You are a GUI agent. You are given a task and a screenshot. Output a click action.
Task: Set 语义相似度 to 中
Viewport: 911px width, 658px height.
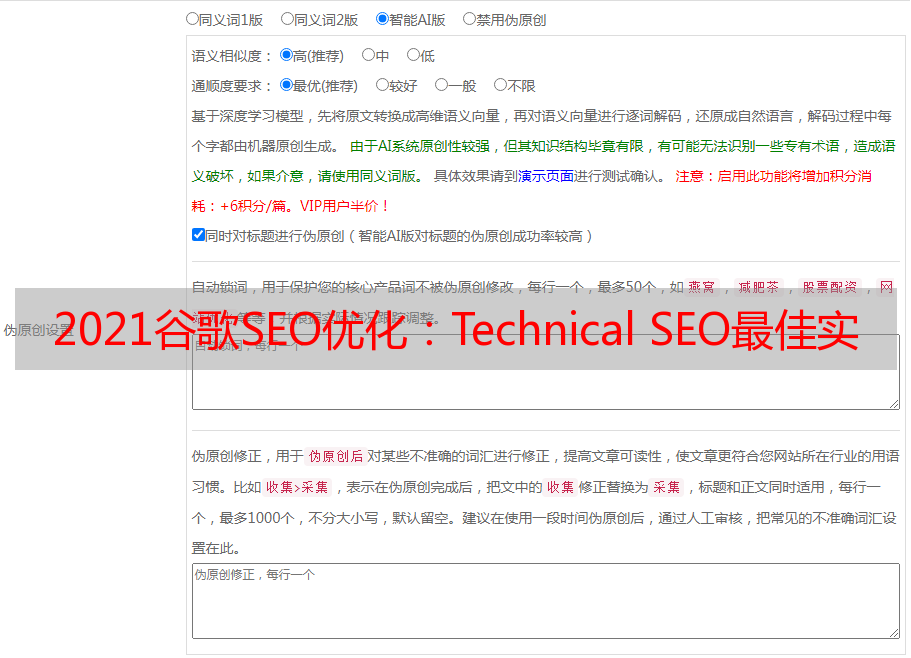click(368, 55)
